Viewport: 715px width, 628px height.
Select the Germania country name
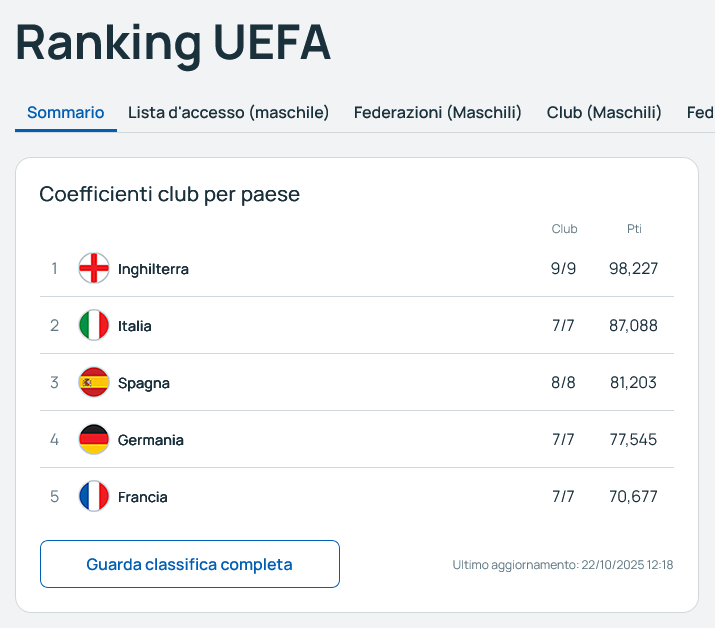(151, 440)
